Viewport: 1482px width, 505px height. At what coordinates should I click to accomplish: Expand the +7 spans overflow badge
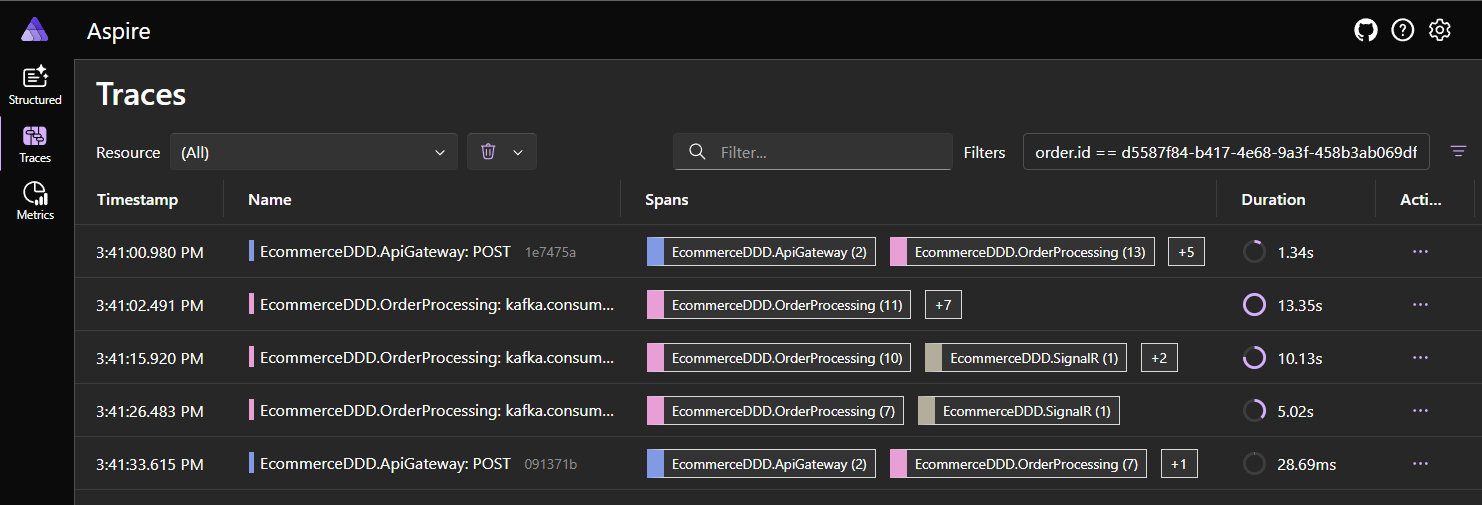click(x=943, y=305)
